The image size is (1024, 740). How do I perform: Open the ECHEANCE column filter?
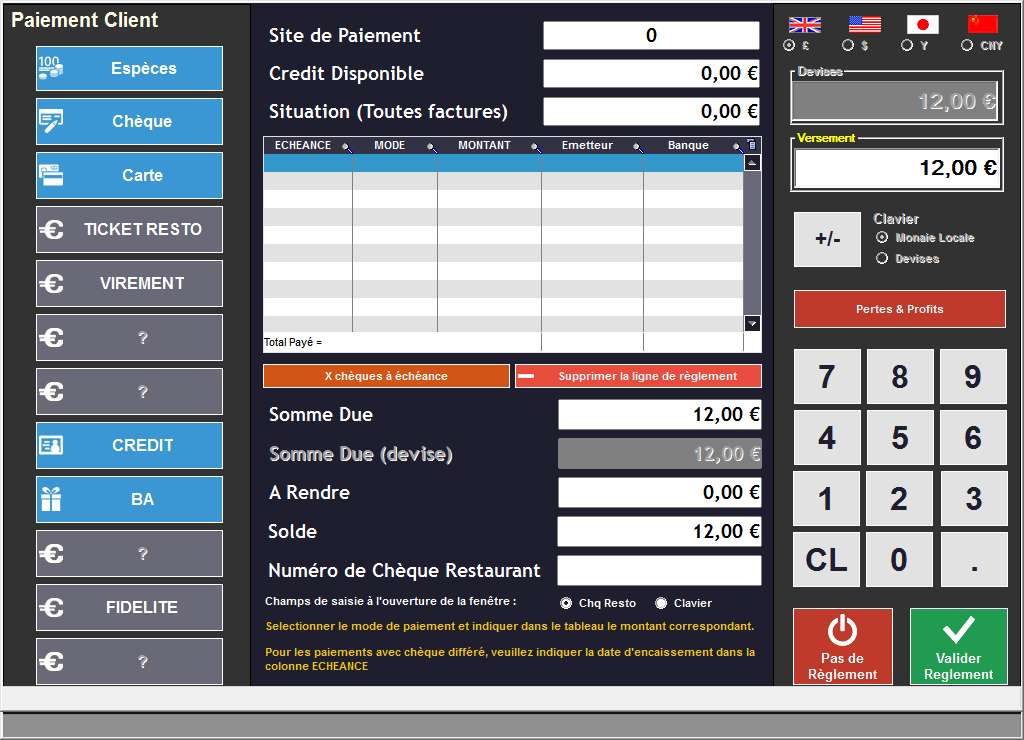pos(347,147)
